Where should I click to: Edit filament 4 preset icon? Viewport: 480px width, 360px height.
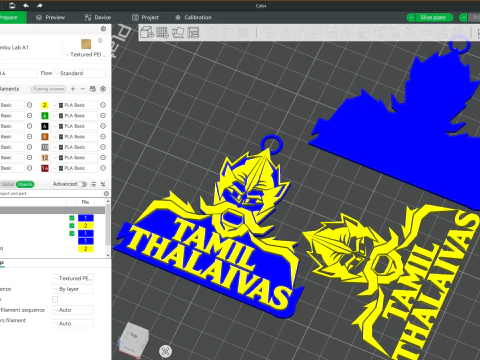pyautogui.click(x=103, y=116)
